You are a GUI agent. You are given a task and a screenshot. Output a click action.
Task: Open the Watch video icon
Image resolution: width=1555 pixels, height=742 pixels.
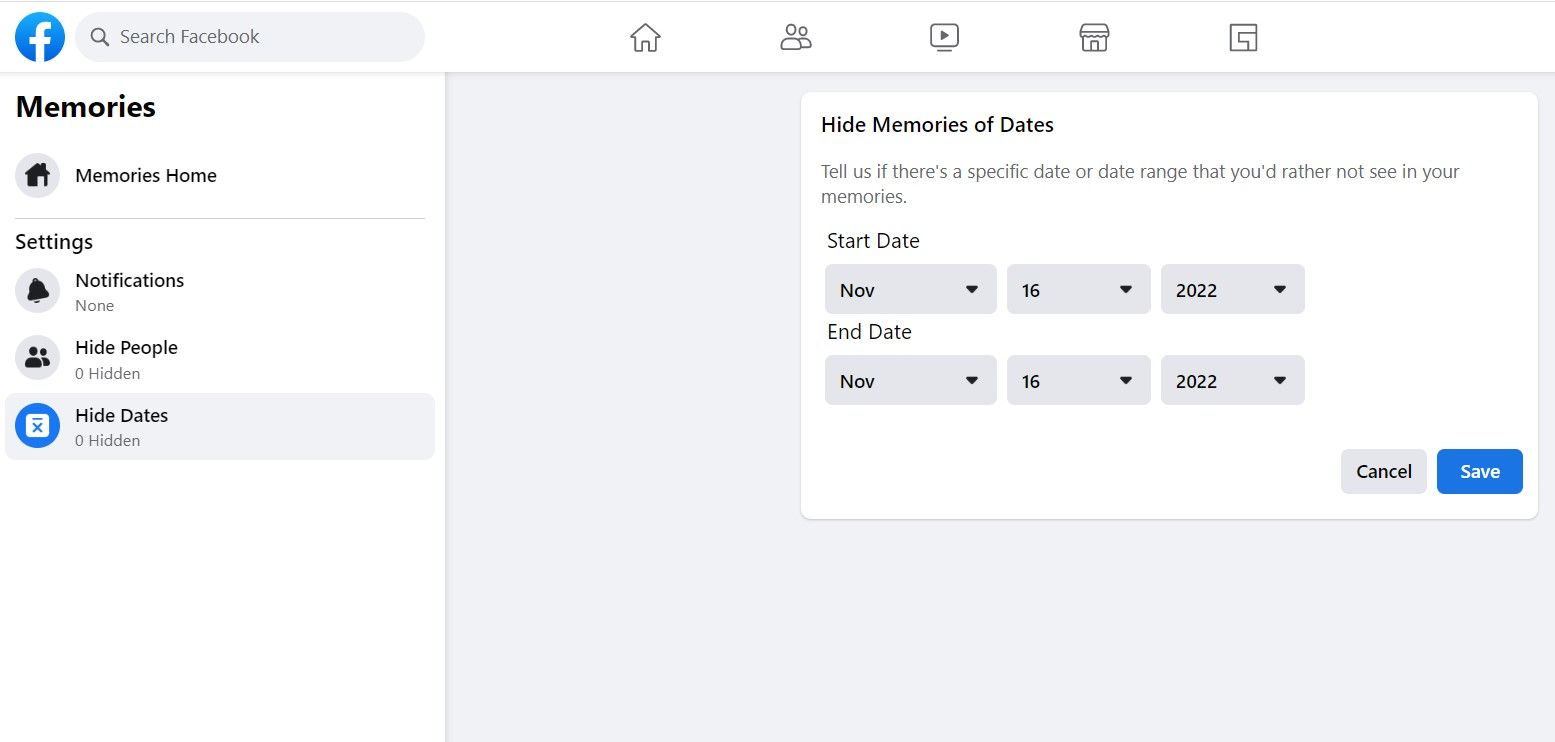(x=944, y=37)
